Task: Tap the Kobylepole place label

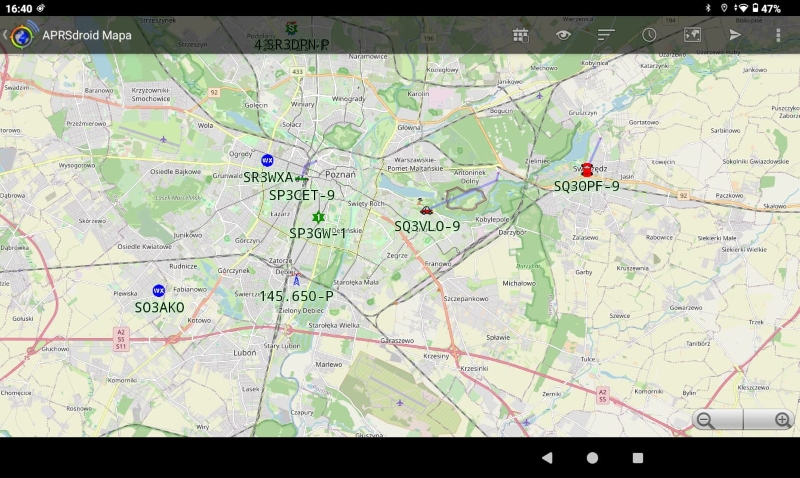Action: [x=492, y=219]
